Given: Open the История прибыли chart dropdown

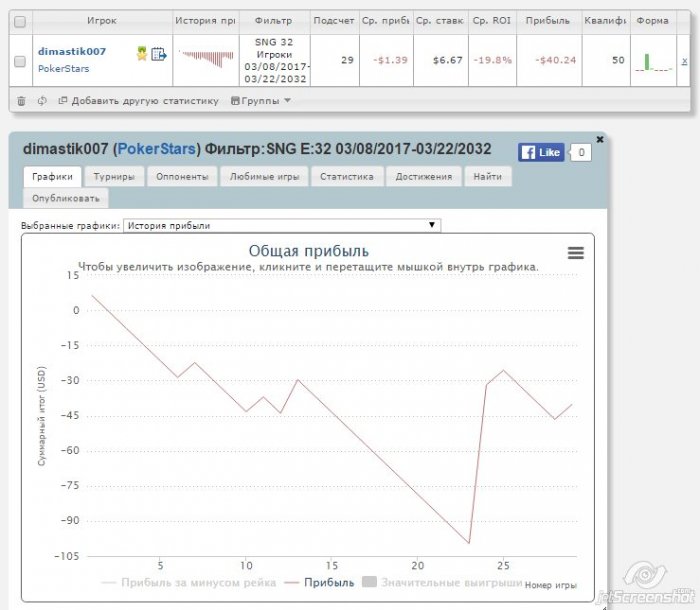Looking at the screenshot, I should pyautogui.click(x=282, y=226).
